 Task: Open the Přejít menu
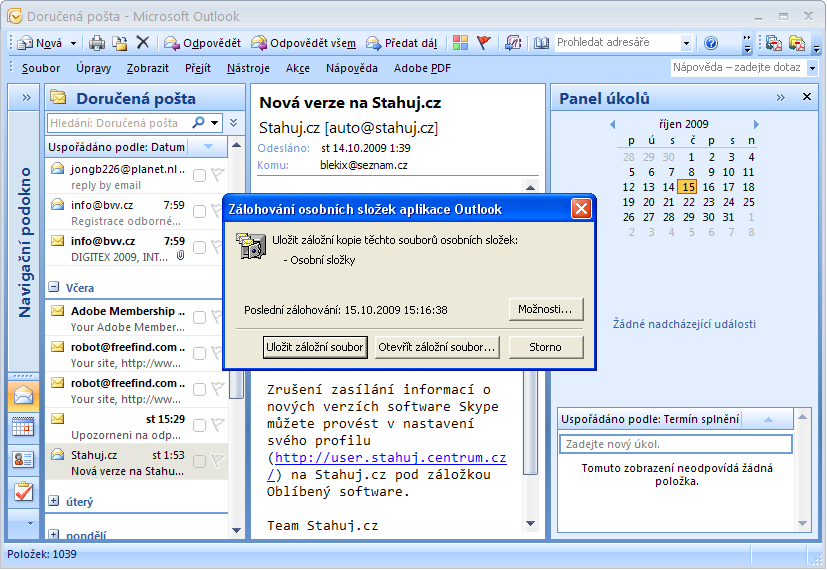(198, 68)
